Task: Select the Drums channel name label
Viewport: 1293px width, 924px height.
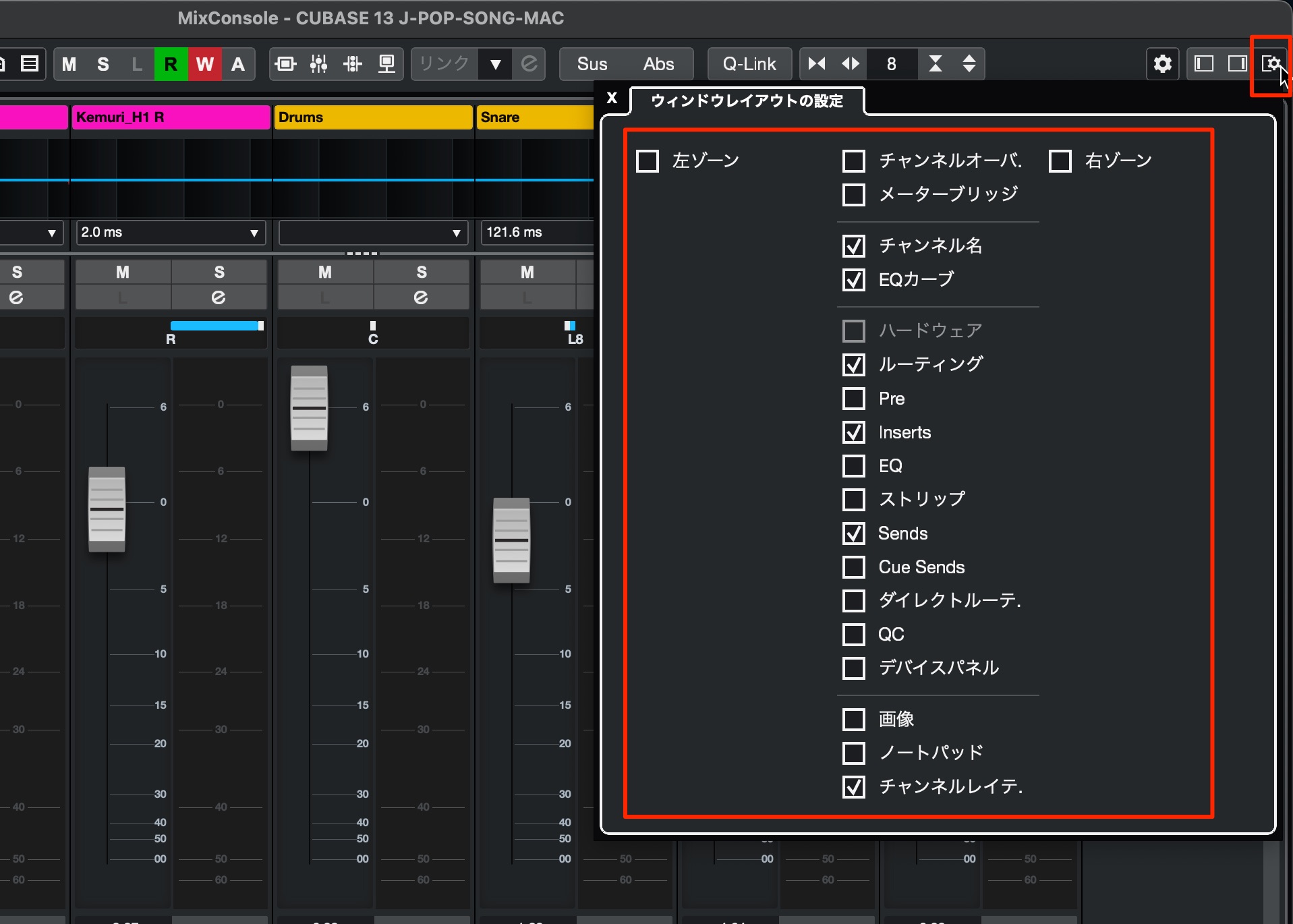Action: click(373, 117)
